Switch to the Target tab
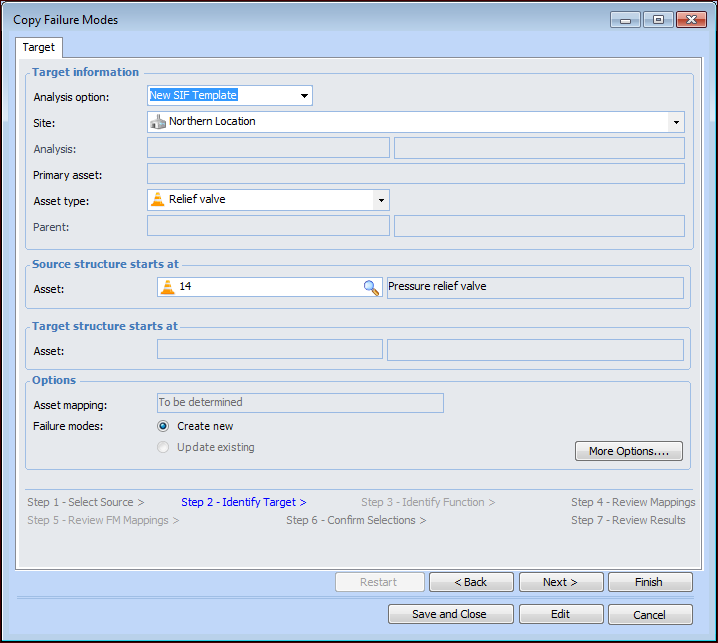 click(39, 48)
